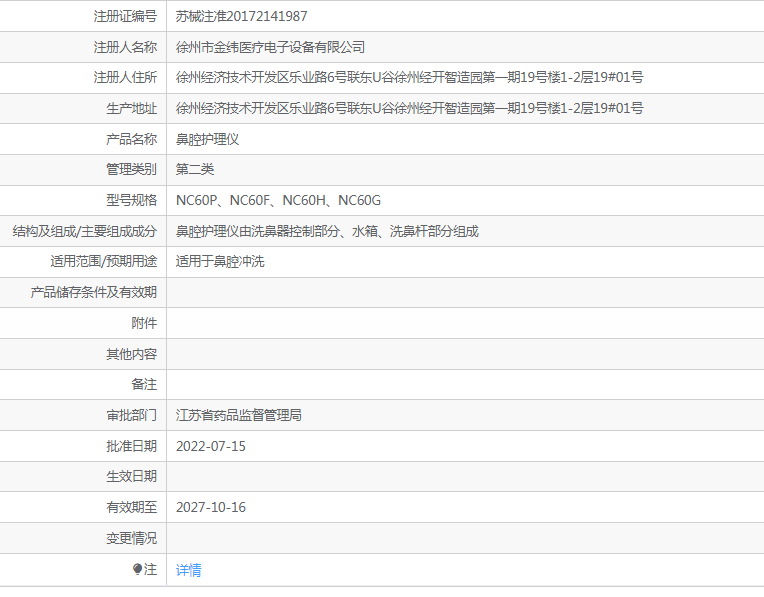Click the 生产地址 label
Image resolution: width=764 pixels, height=597 pixels.
(x=132, y=108)
